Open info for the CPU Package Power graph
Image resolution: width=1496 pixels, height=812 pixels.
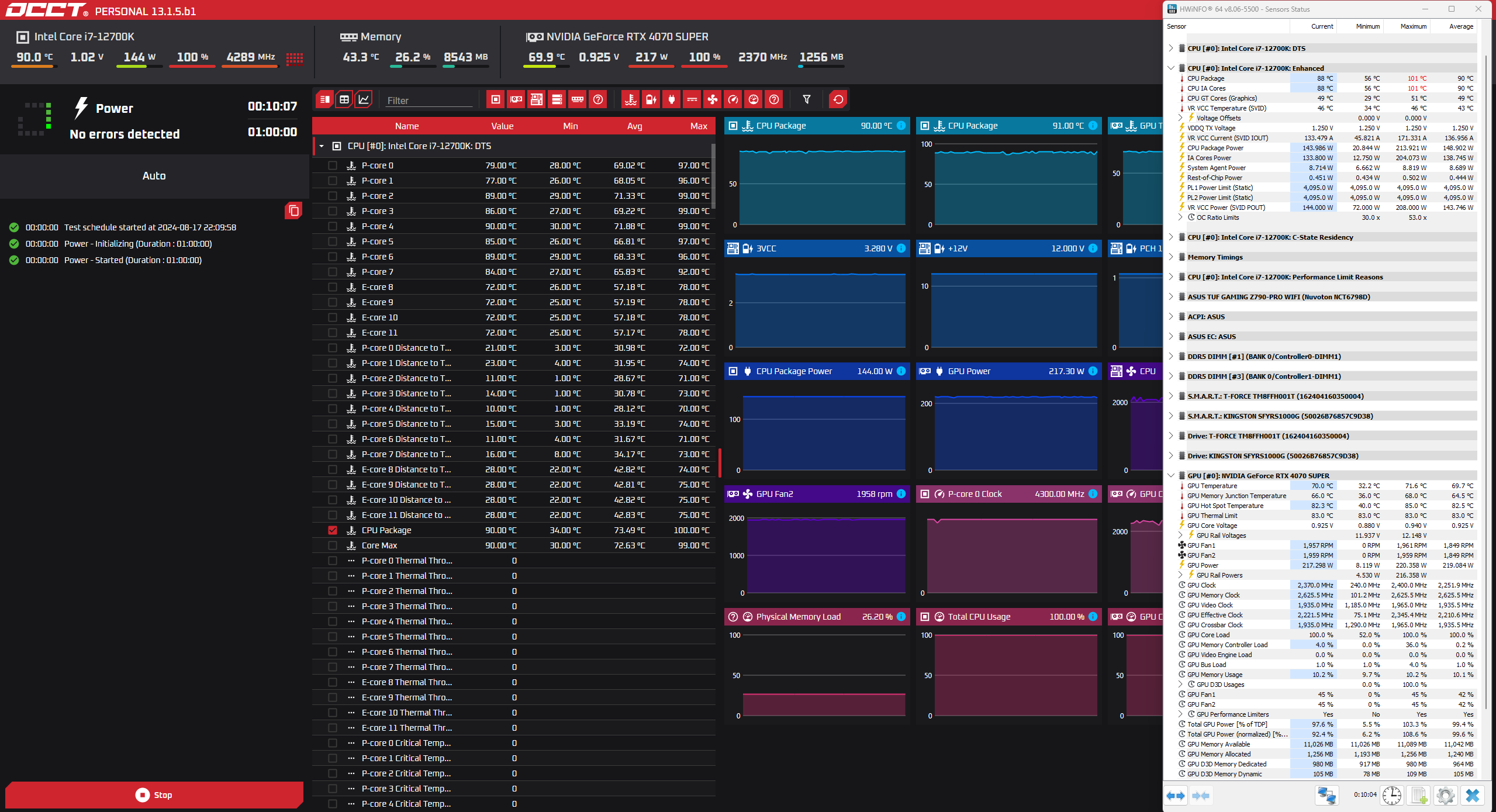point(901,371)
